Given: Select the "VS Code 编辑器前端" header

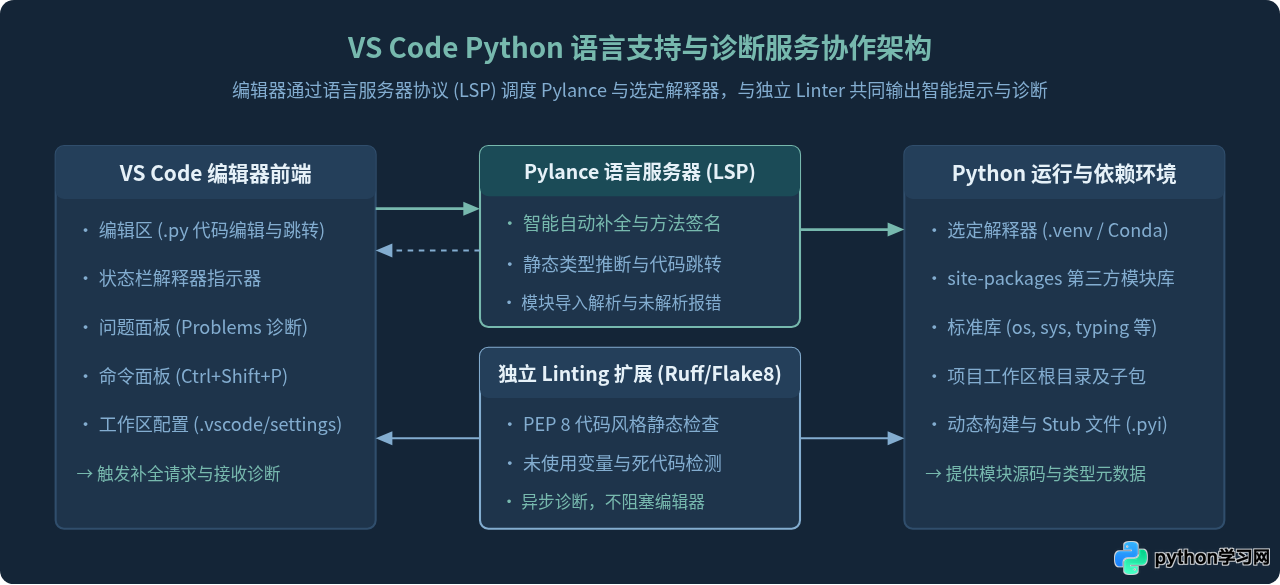Looking at the screenshot, I should 216,173.
